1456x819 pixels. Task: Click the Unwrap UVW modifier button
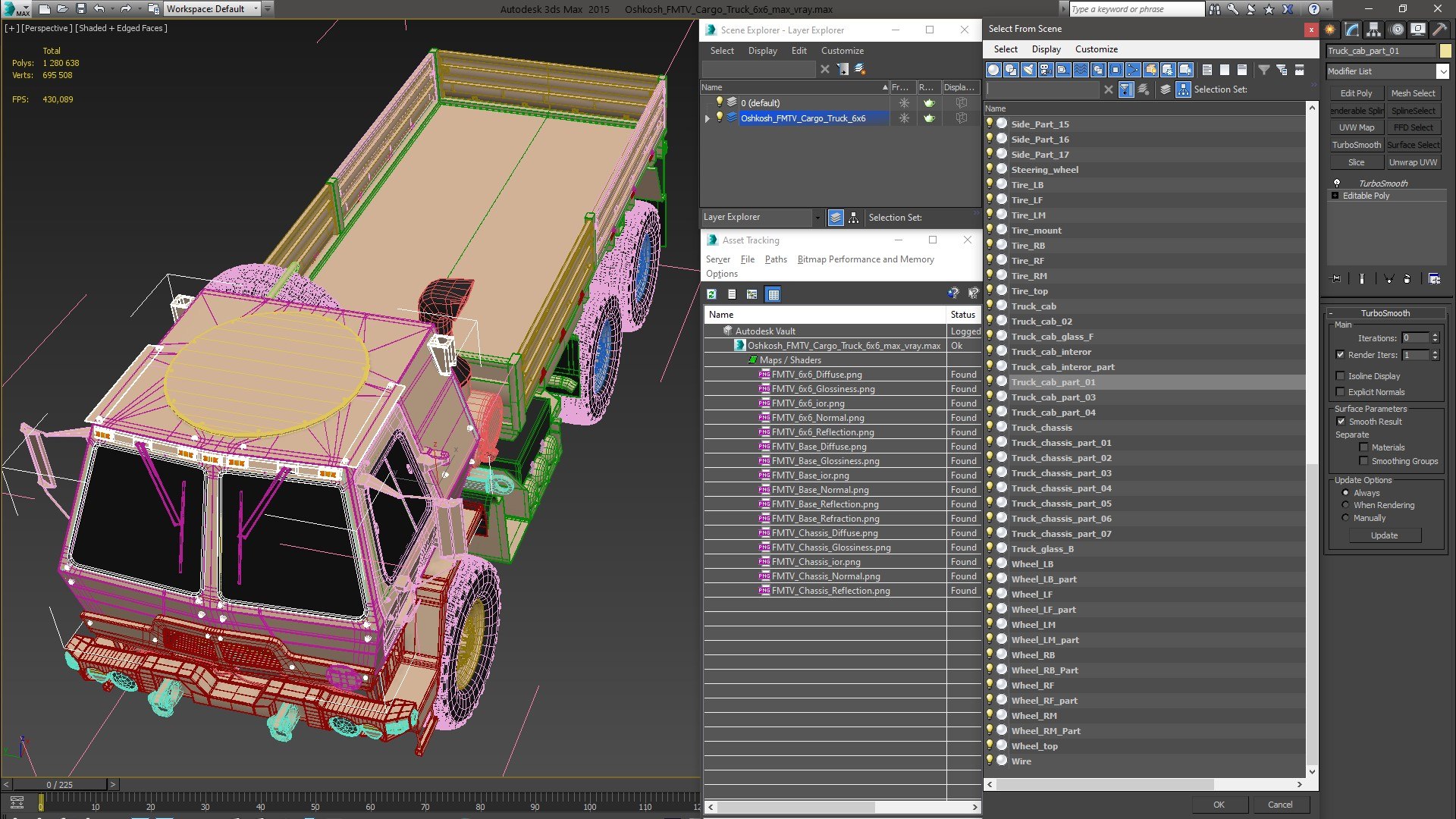pos(1413,162)
